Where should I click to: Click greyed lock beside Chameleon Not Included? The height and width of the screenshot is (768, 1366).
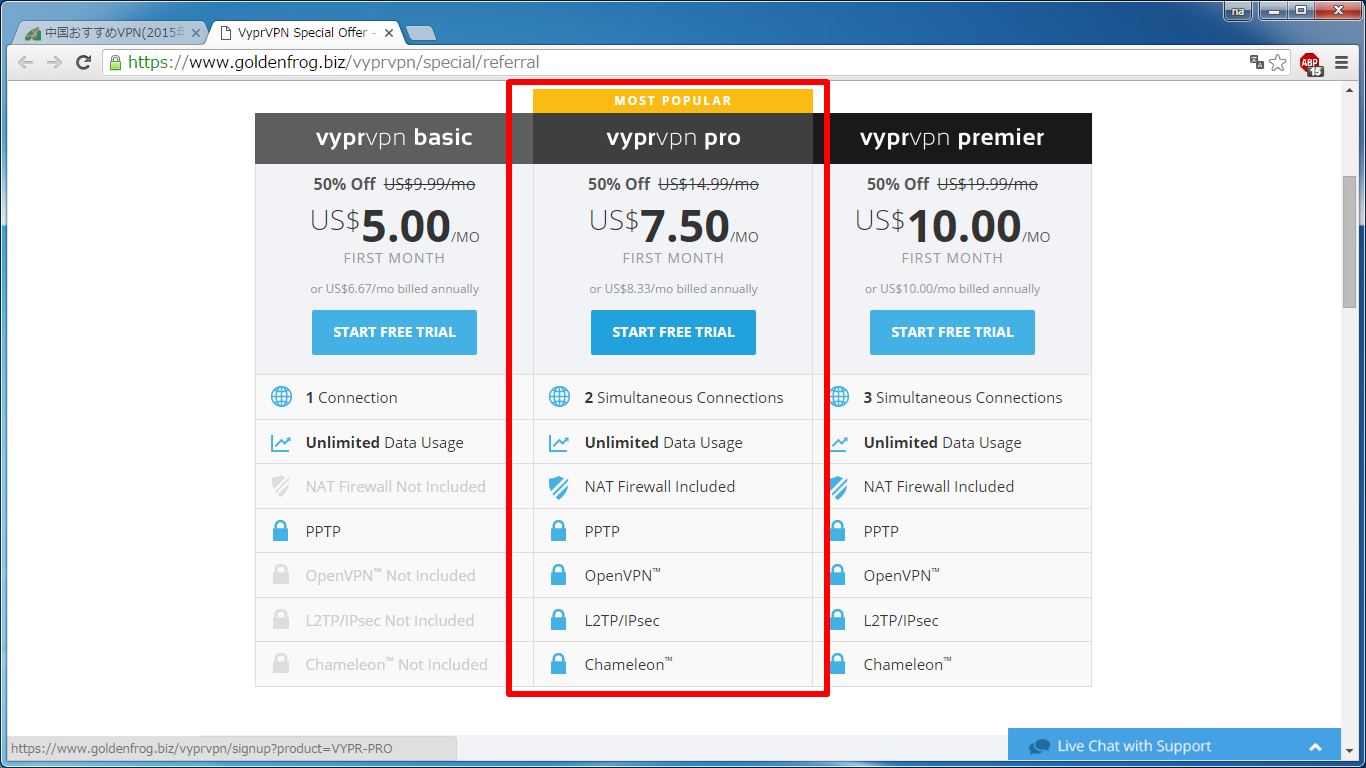(x=281, y=664)
